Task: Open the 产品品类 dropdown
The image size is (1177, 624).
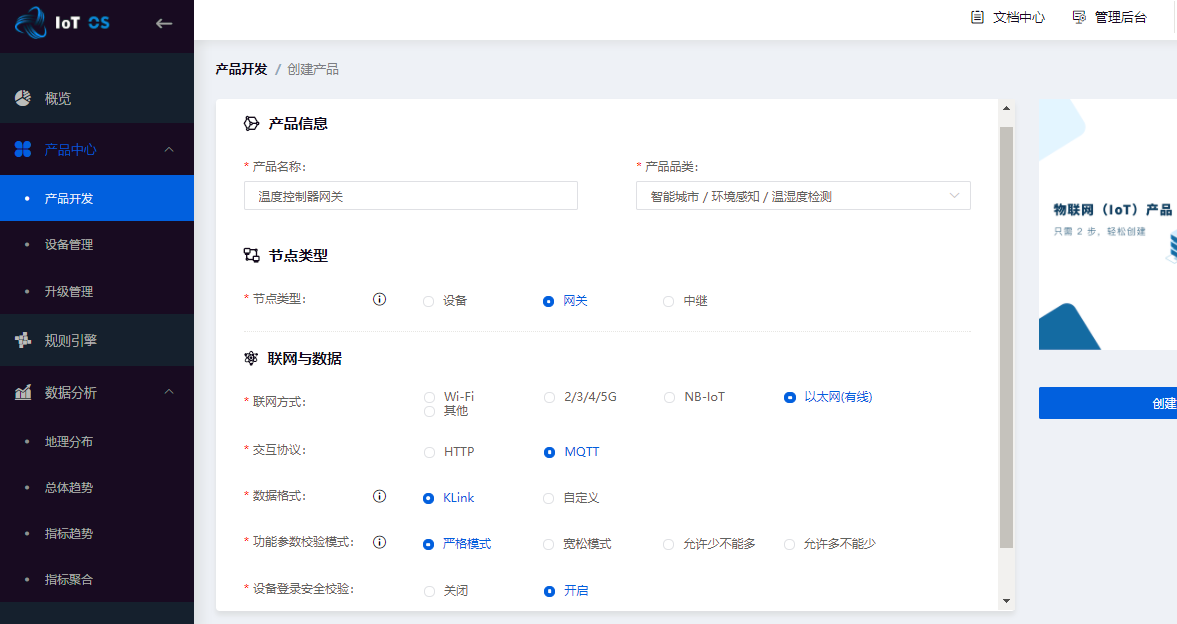Action: [802, 195]
